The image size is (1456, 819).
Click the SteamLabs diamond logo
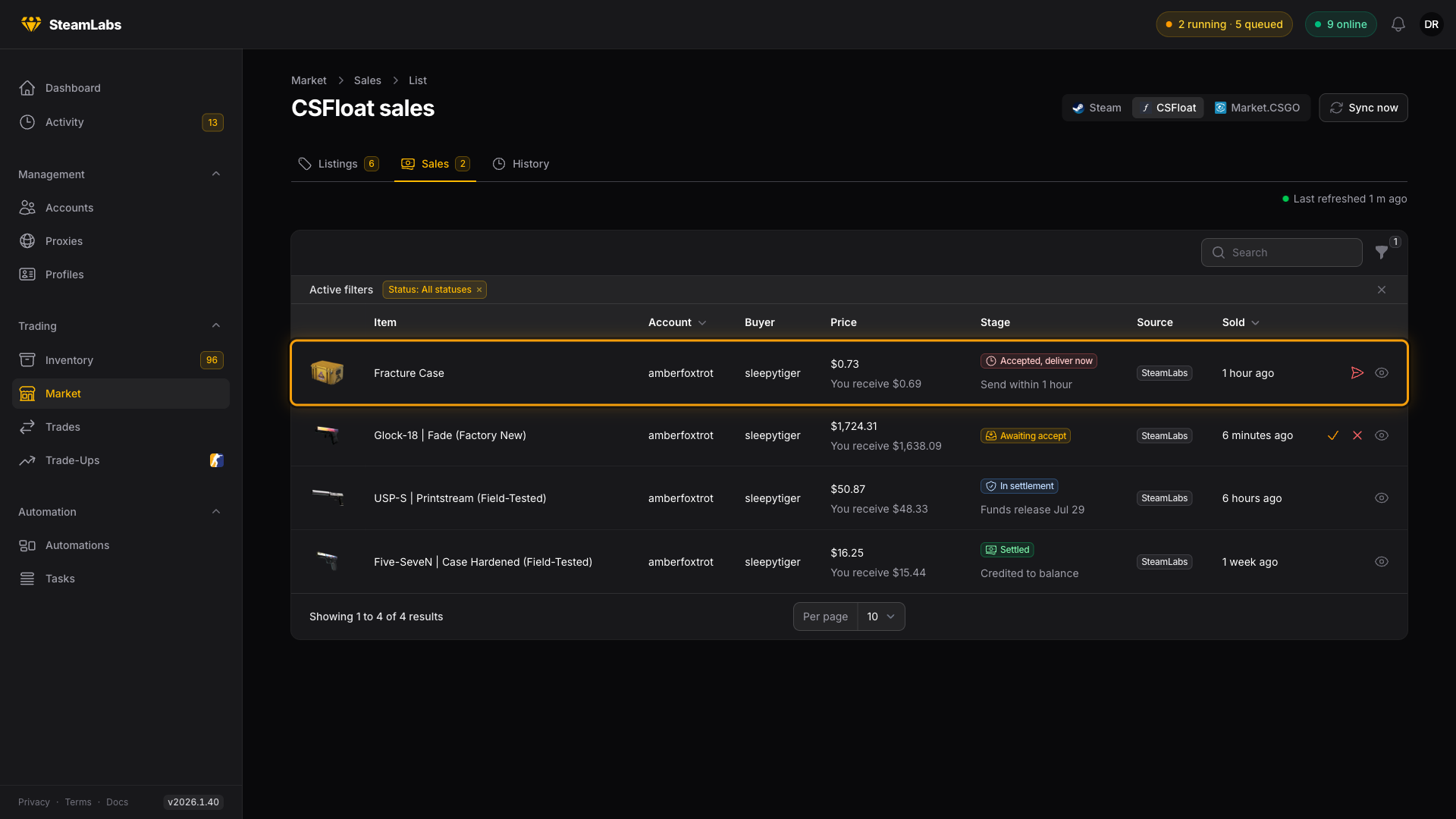coord(31,24)
